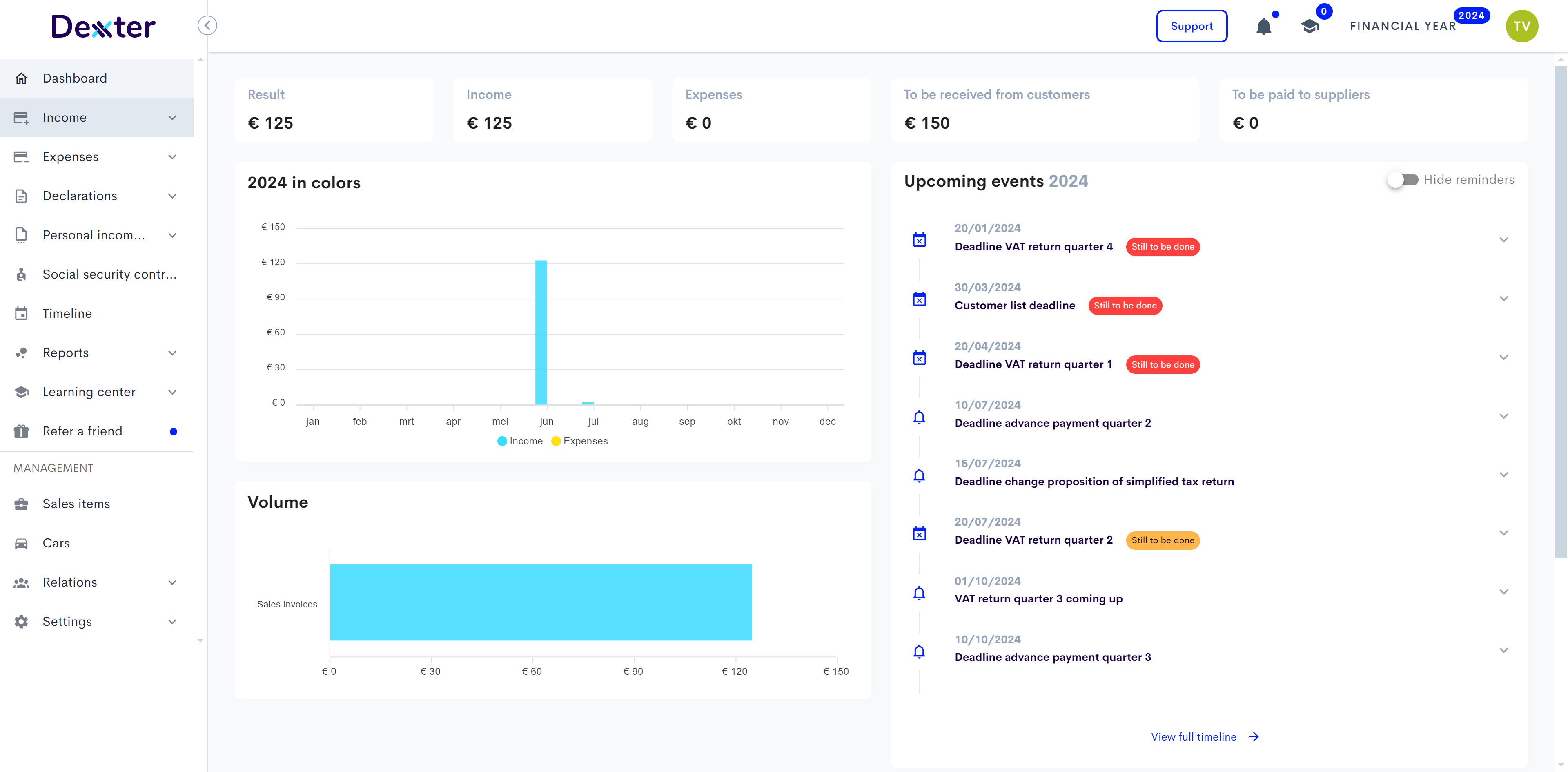Click the Sales invoices volume bar
Image resolution: width=1568 pixels, height=772 pixels.
(x=541, y=603)
